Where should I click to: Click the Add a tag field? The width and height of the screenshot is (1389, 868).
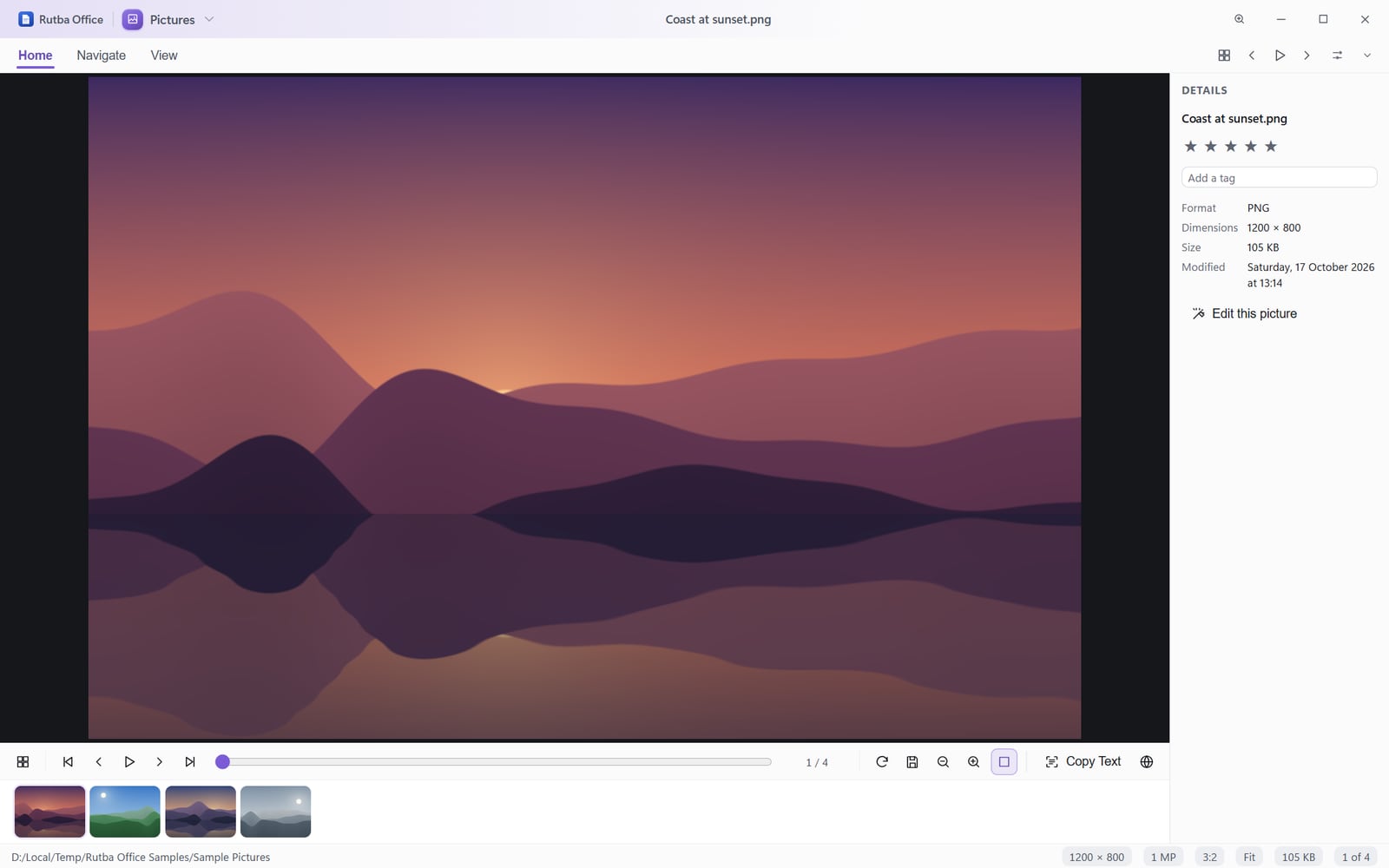click(x=1279, y=178)
